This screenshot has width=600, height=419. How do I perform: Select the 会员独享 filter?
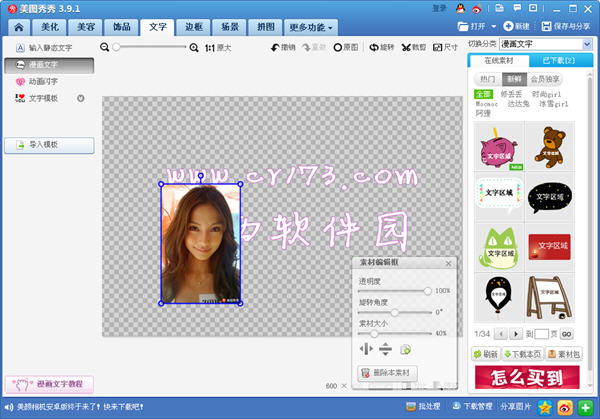545,79
